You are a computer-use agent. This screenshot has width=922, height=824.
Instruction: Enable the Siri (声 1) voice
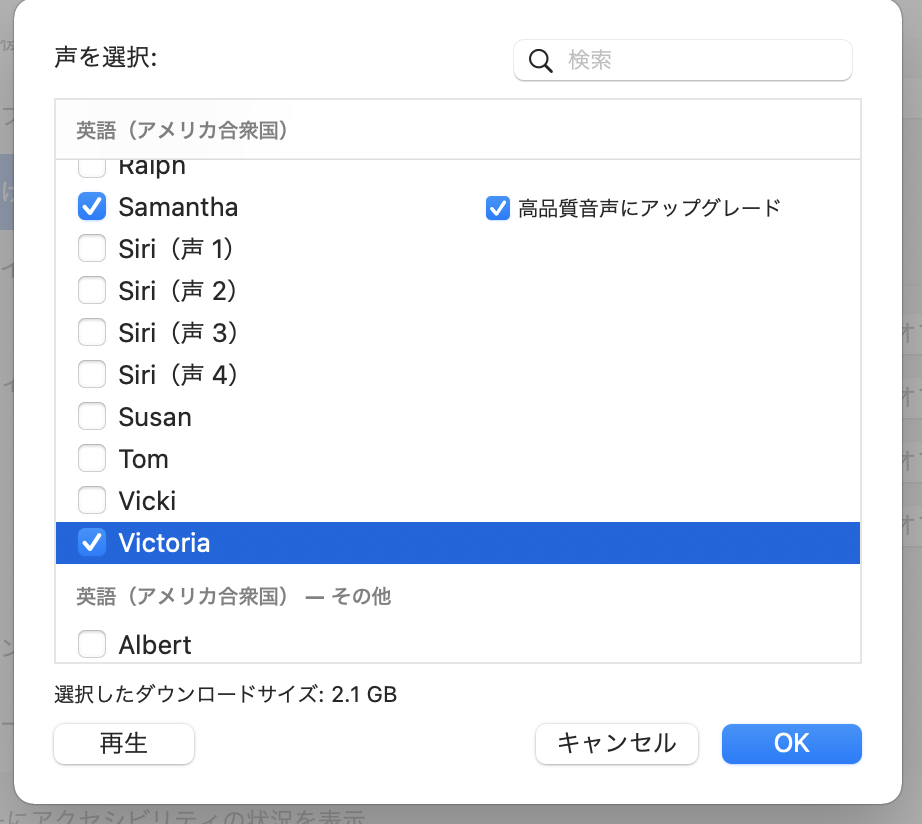[x=92, y=248]
